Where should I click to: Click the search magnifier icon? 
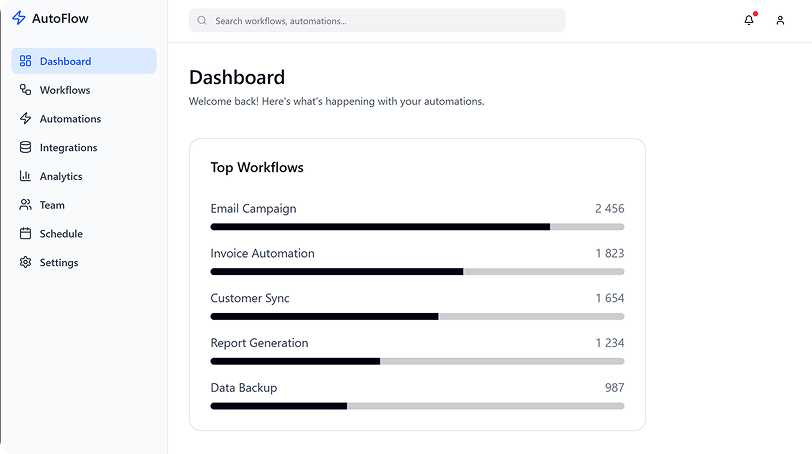(x=202, y=21)
